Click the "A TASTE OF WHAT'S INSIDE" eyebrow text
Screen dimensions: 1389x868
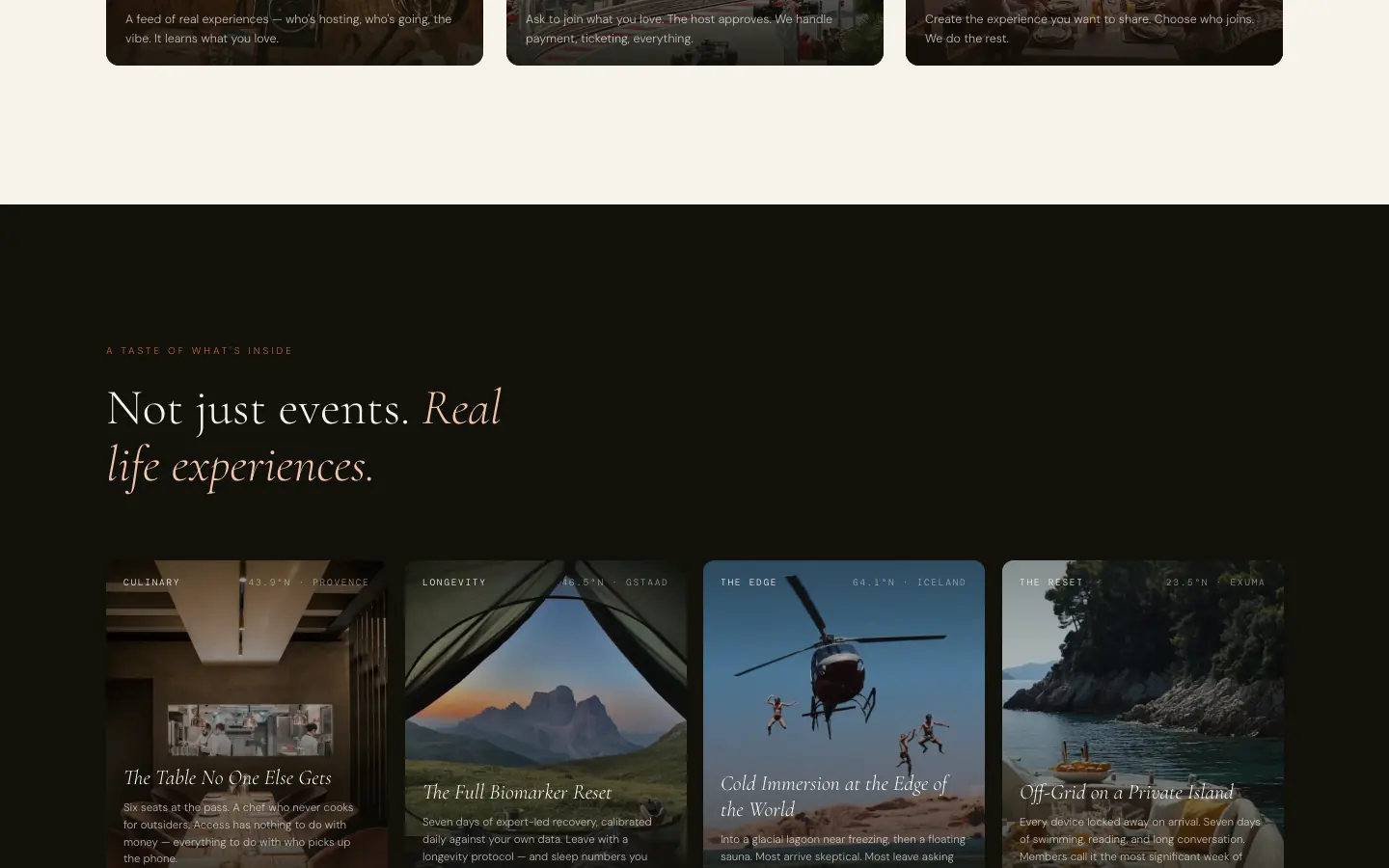[x=200, y=351]
